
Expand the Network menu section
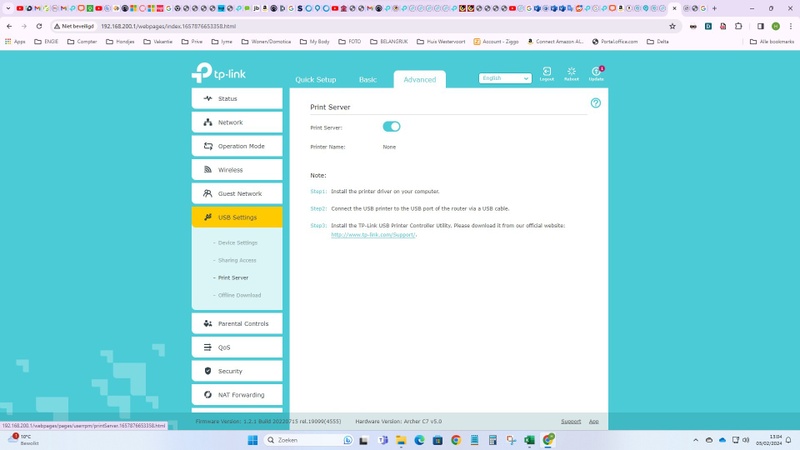click(x=237, y=122)
